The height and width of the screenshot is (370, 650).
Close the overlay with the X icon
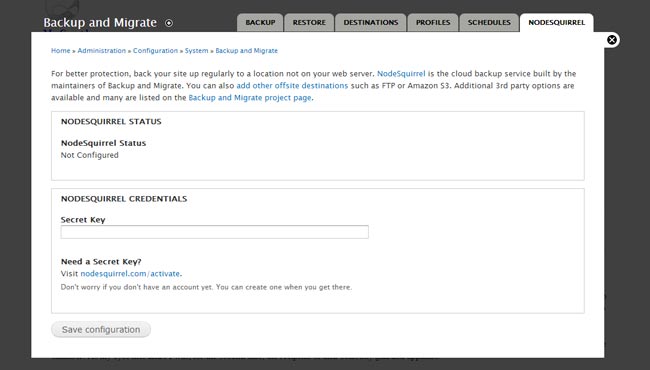click(612, 40)
